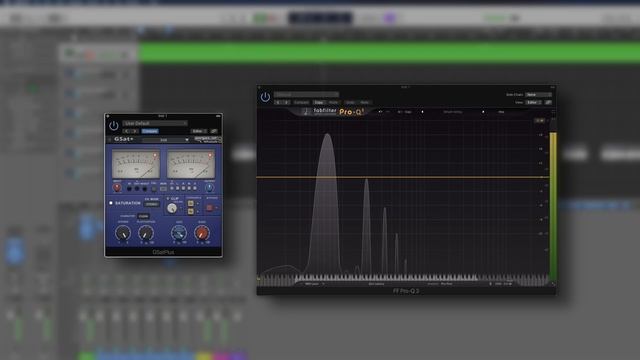Click the blue output knob below right VU meter
The height and width of the screenshot is (360, 640).
[209, 188]
